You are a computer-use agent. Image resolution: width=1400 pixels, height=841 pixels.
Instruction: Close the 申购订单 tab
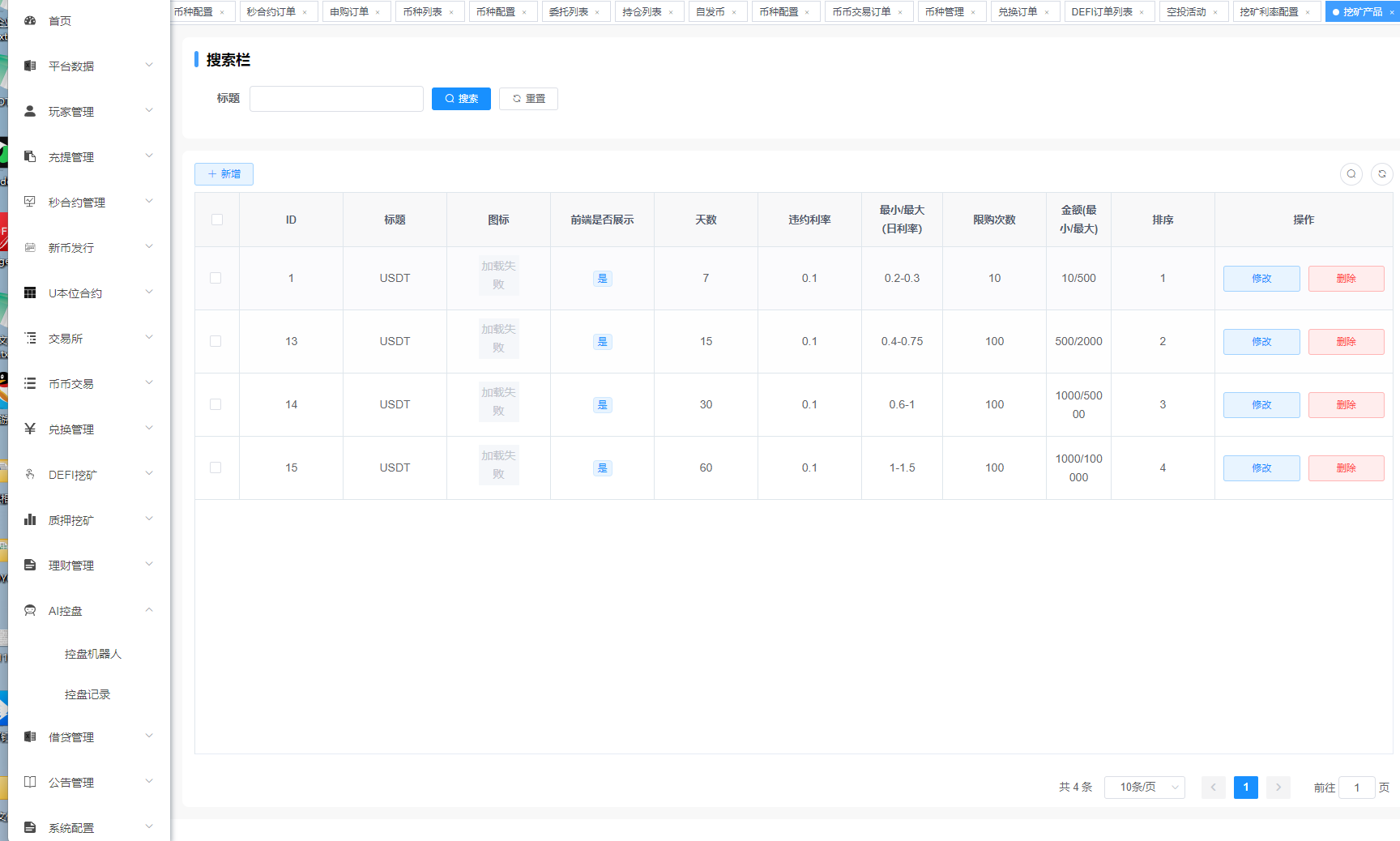[x=378, y=12]
